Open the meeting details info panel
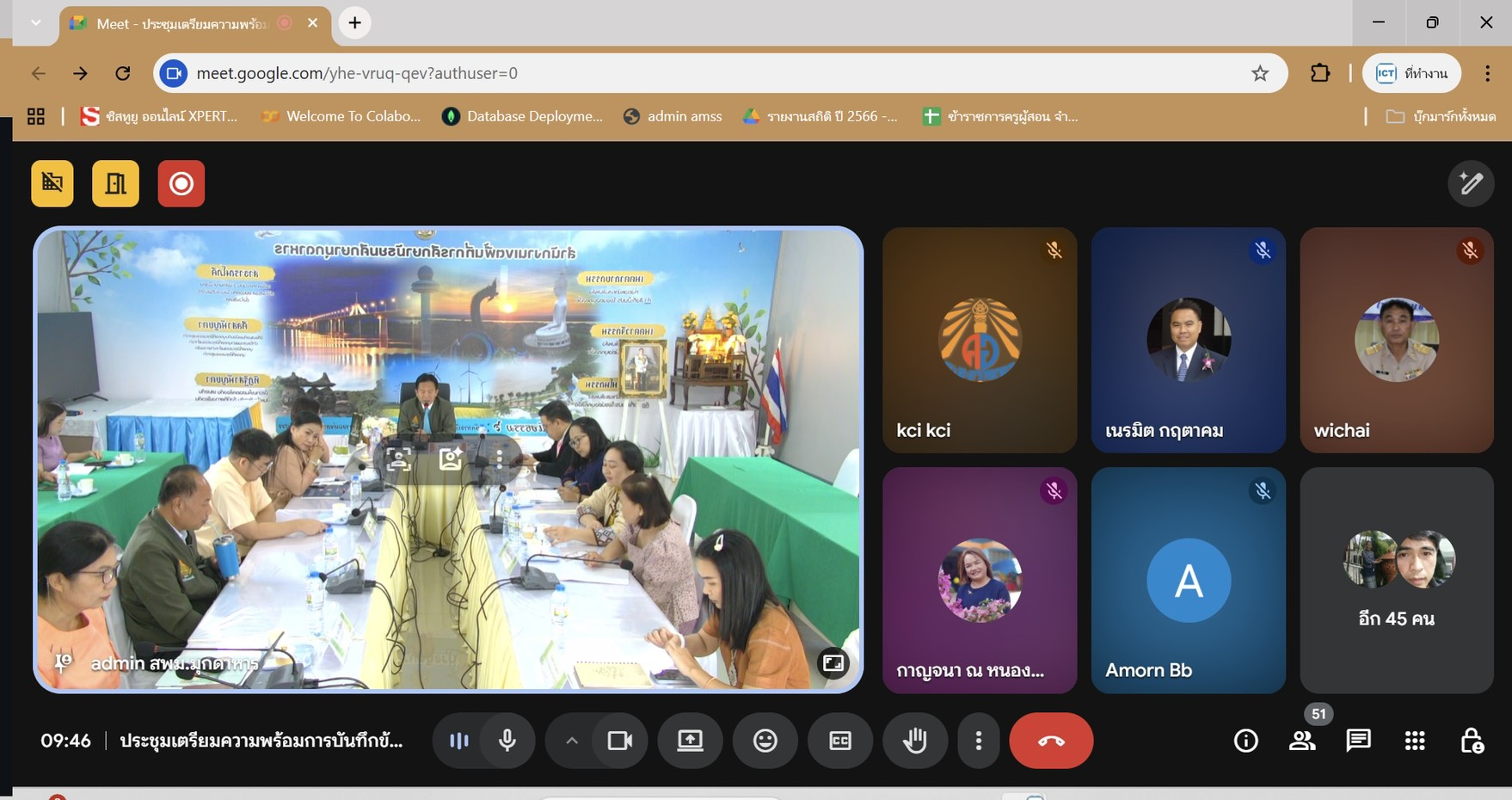This screenshot has height=800, width=1512. click(1245, 741)
